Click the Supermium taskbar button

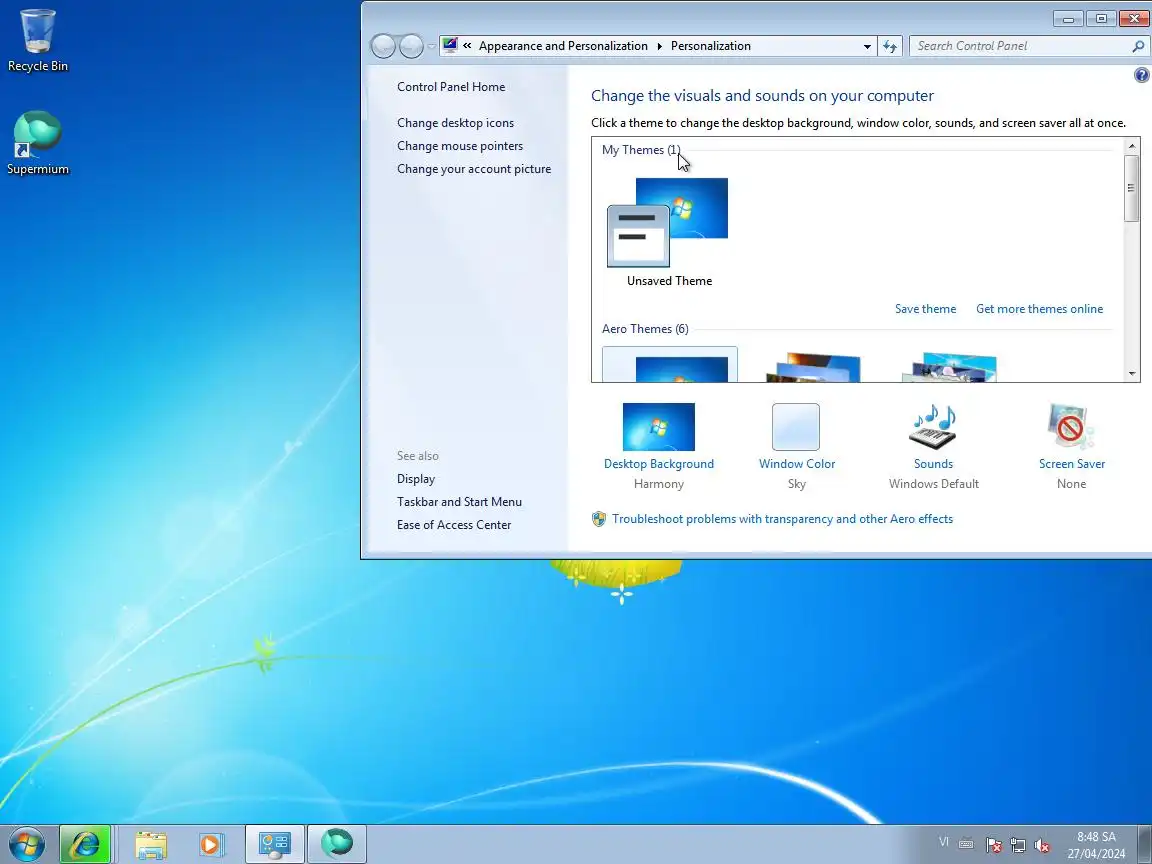(336, 844)
